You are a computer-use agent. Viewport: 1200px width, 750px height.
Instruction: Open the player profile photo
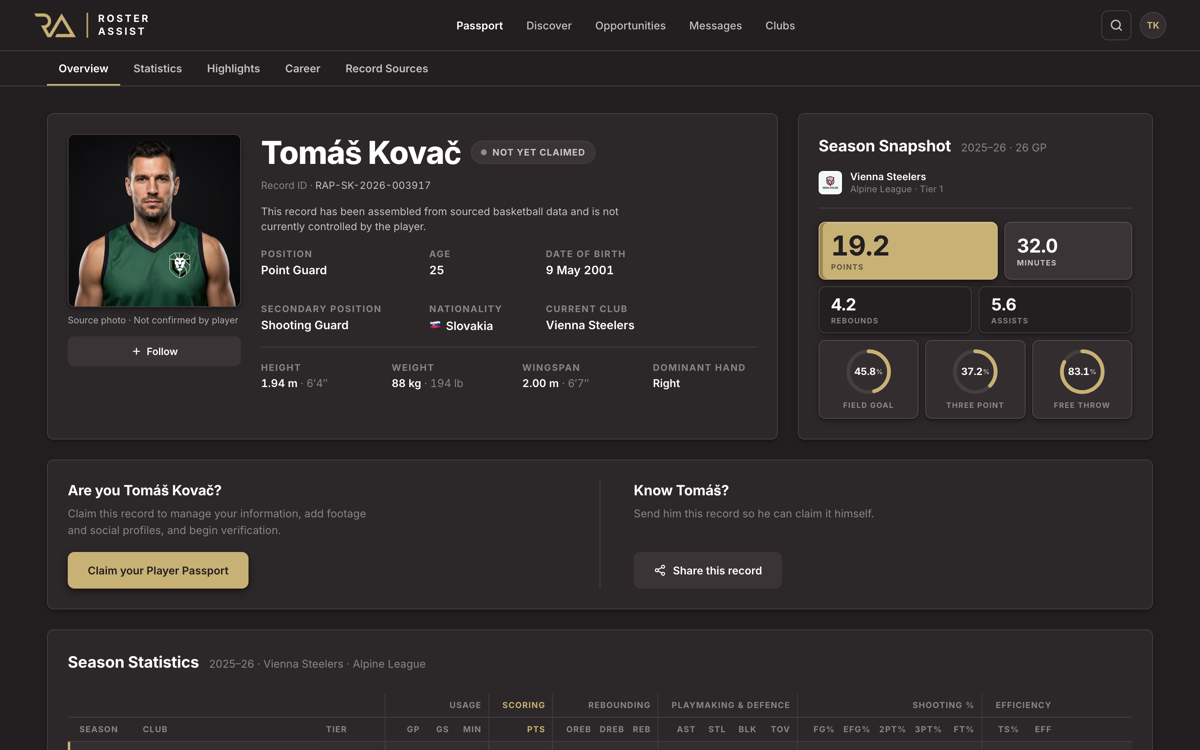tap(154, 220)
